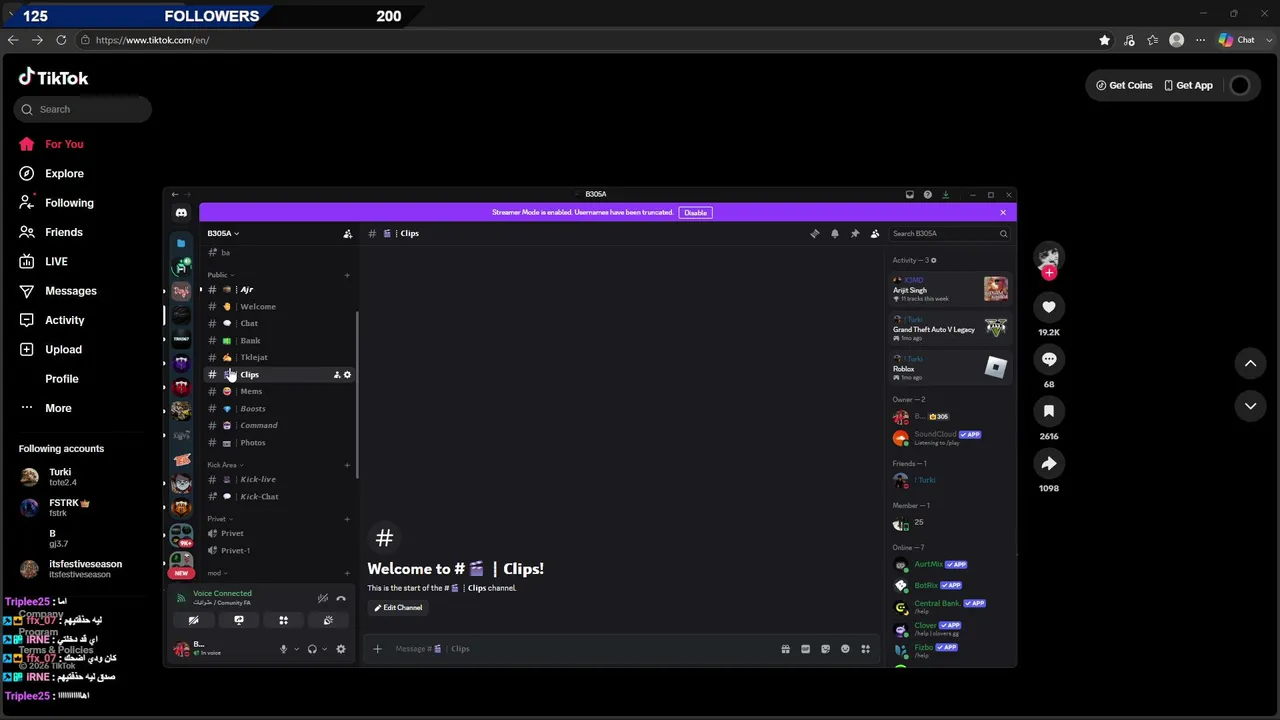Open microphone input options dropdown arrow
This screenshot has height=720, width=1280.
click(296, 649)
